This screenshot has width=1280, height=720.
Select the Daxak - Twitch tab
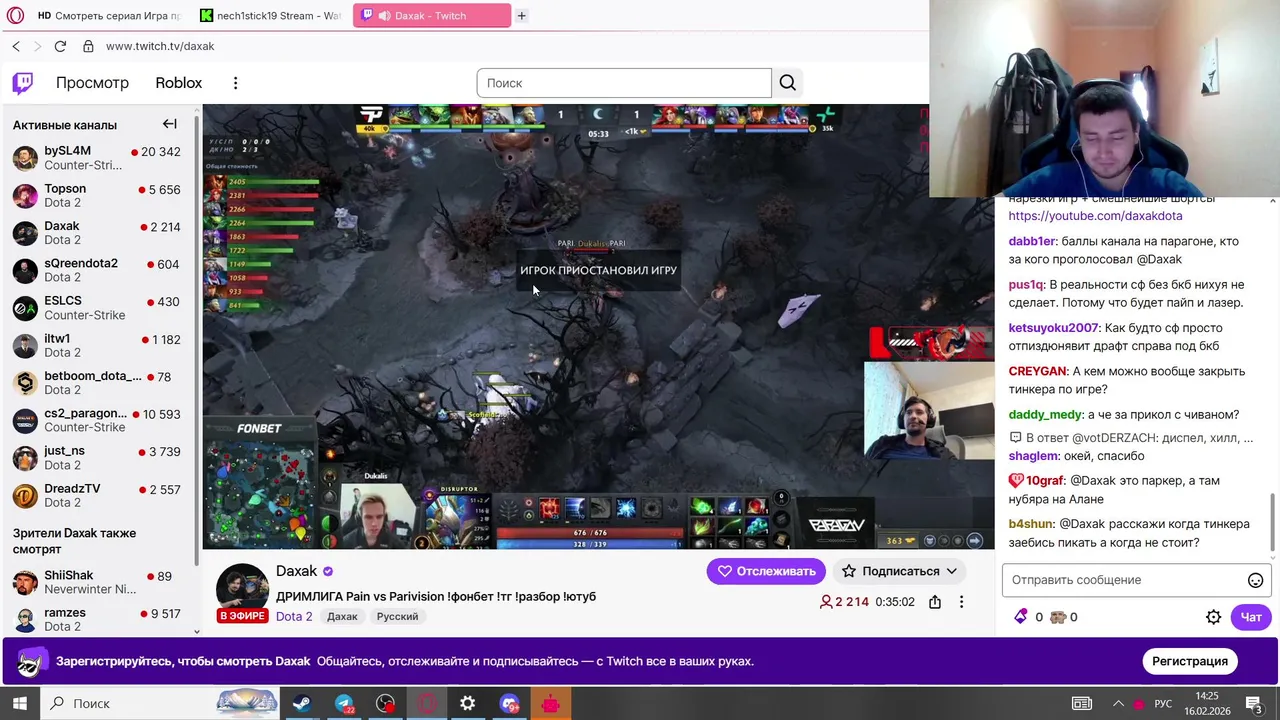click(432, 16)
